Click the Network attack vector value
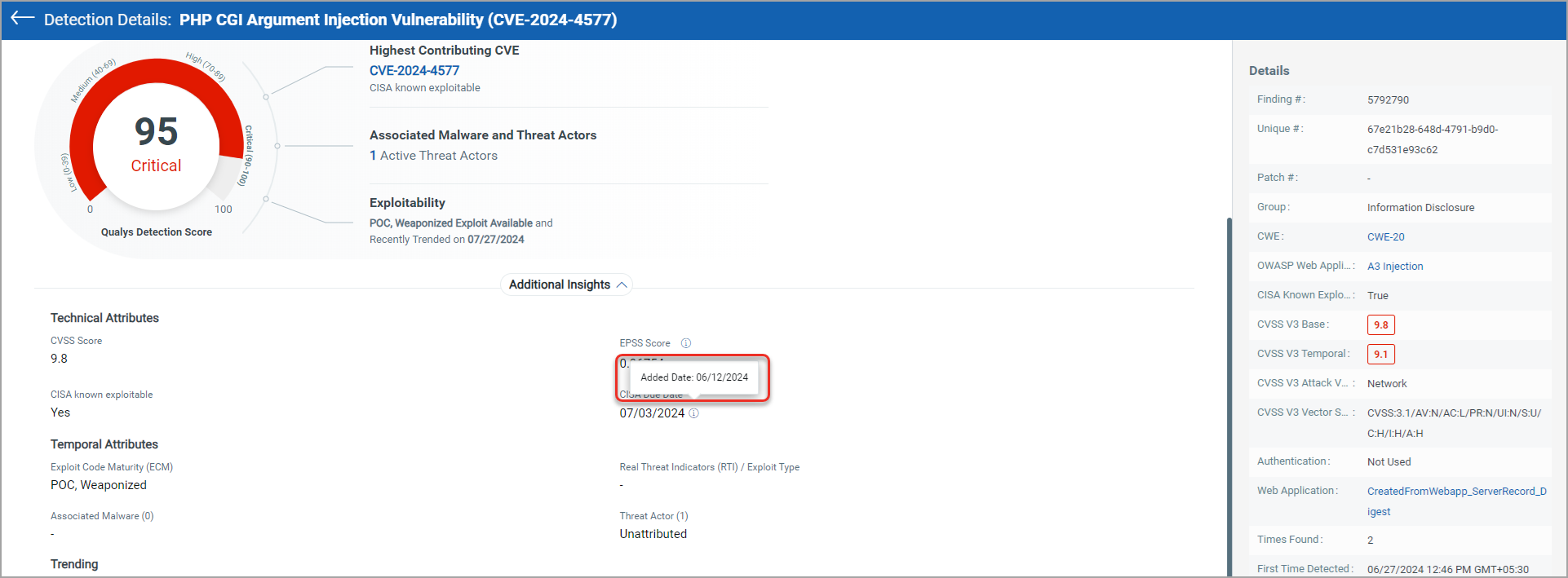This screenshot has width=1568, height=578. [1387, 384]
